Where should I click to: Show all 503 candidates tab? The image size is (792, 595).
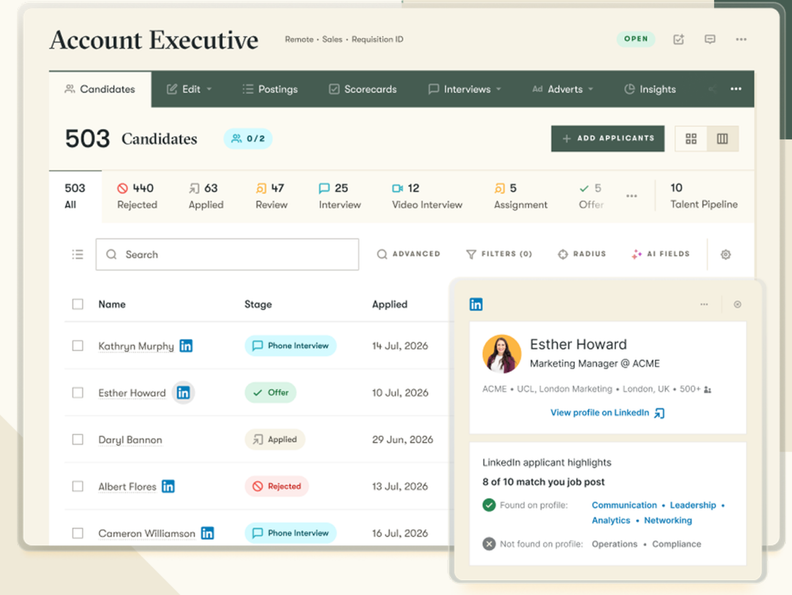[x=75, y=196]
